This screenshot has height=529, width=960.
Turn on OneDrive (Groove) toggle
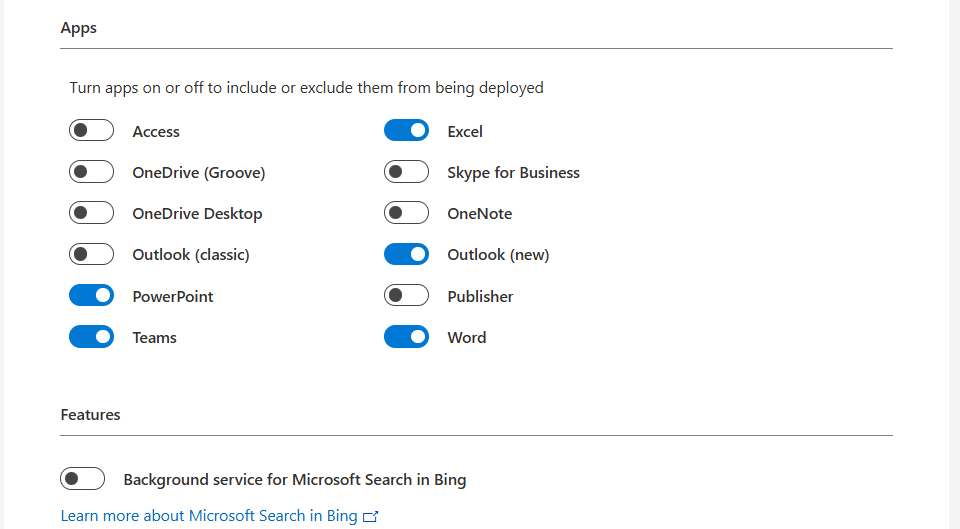(x=91, y=172)
